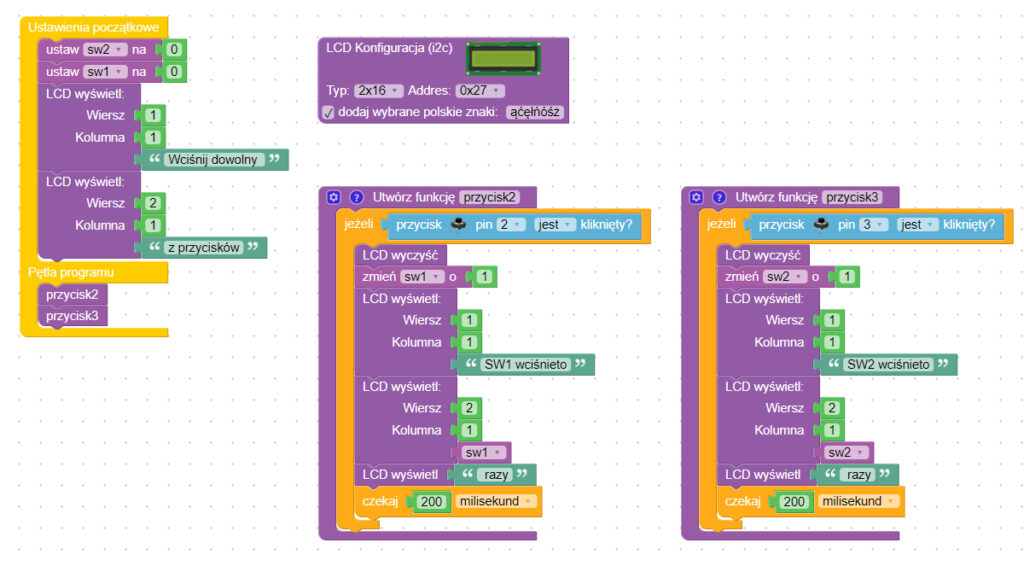Select the 'Pętla programu' label
This screenshot has height=566, width=1024.
coord(71,273)
